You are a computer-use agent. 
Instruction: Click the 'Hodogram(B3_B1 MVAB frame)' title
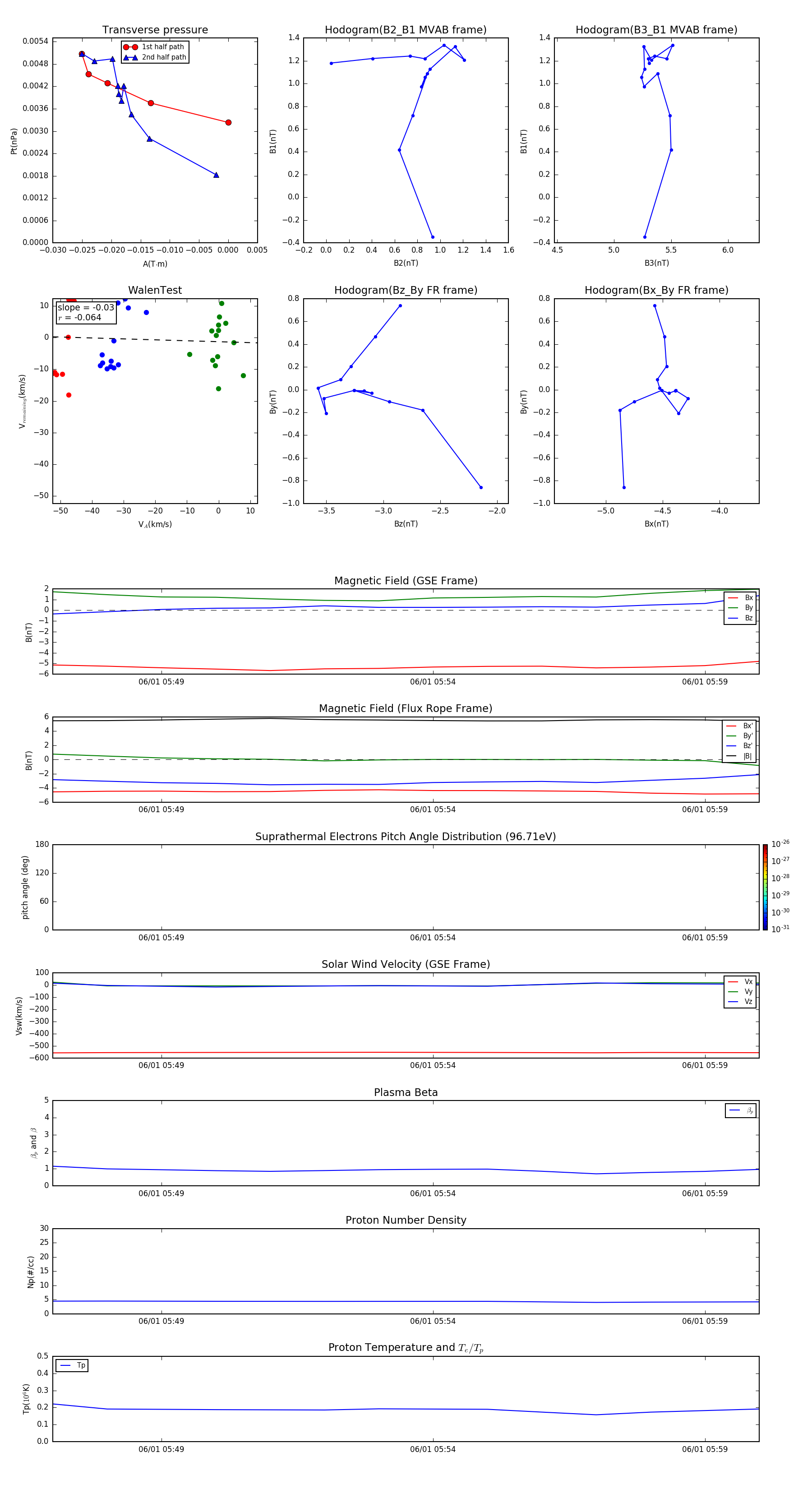(x=656, y=30)
